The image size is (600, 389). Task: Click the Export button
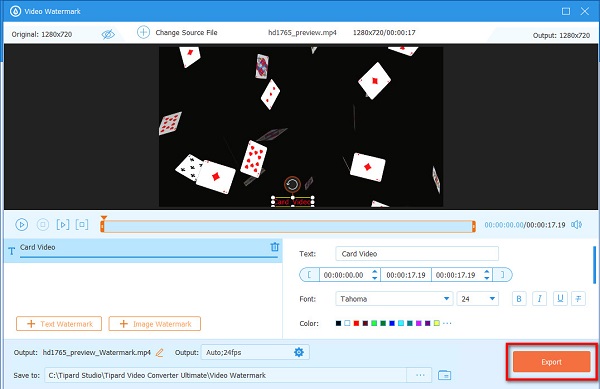click(551, 362)
